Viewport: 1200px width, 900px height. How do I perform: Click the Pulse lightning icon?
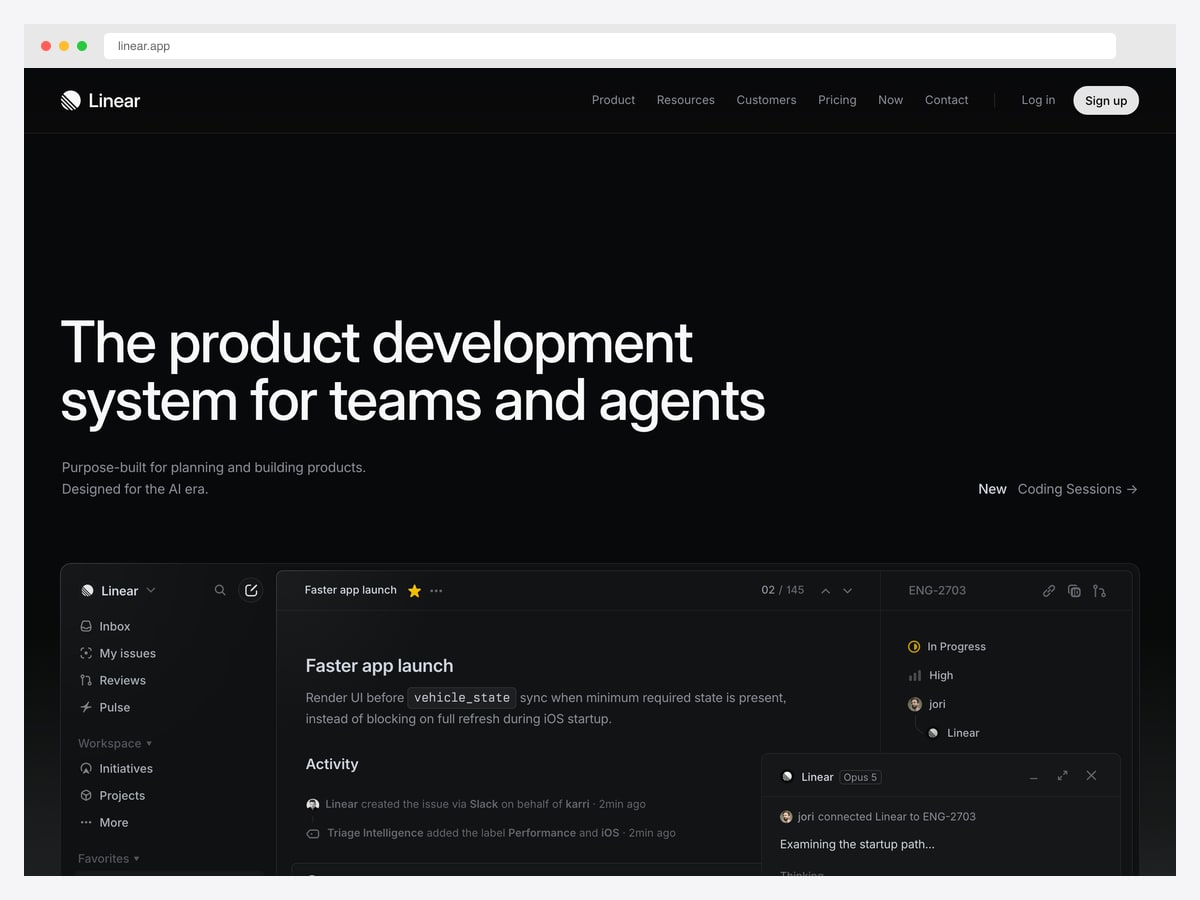[x=86, y=707]
